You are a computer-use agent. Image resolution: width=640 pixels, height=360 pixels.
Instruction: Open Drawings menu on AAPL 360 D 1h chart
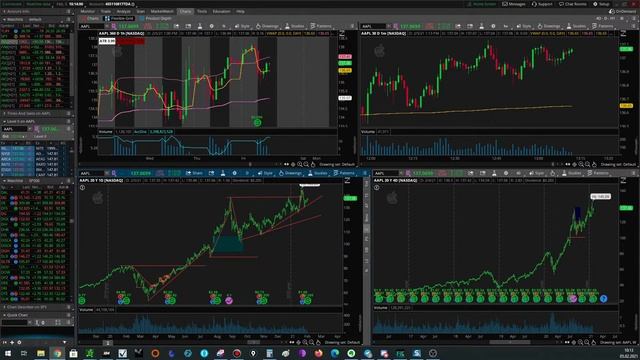[267, 26]
